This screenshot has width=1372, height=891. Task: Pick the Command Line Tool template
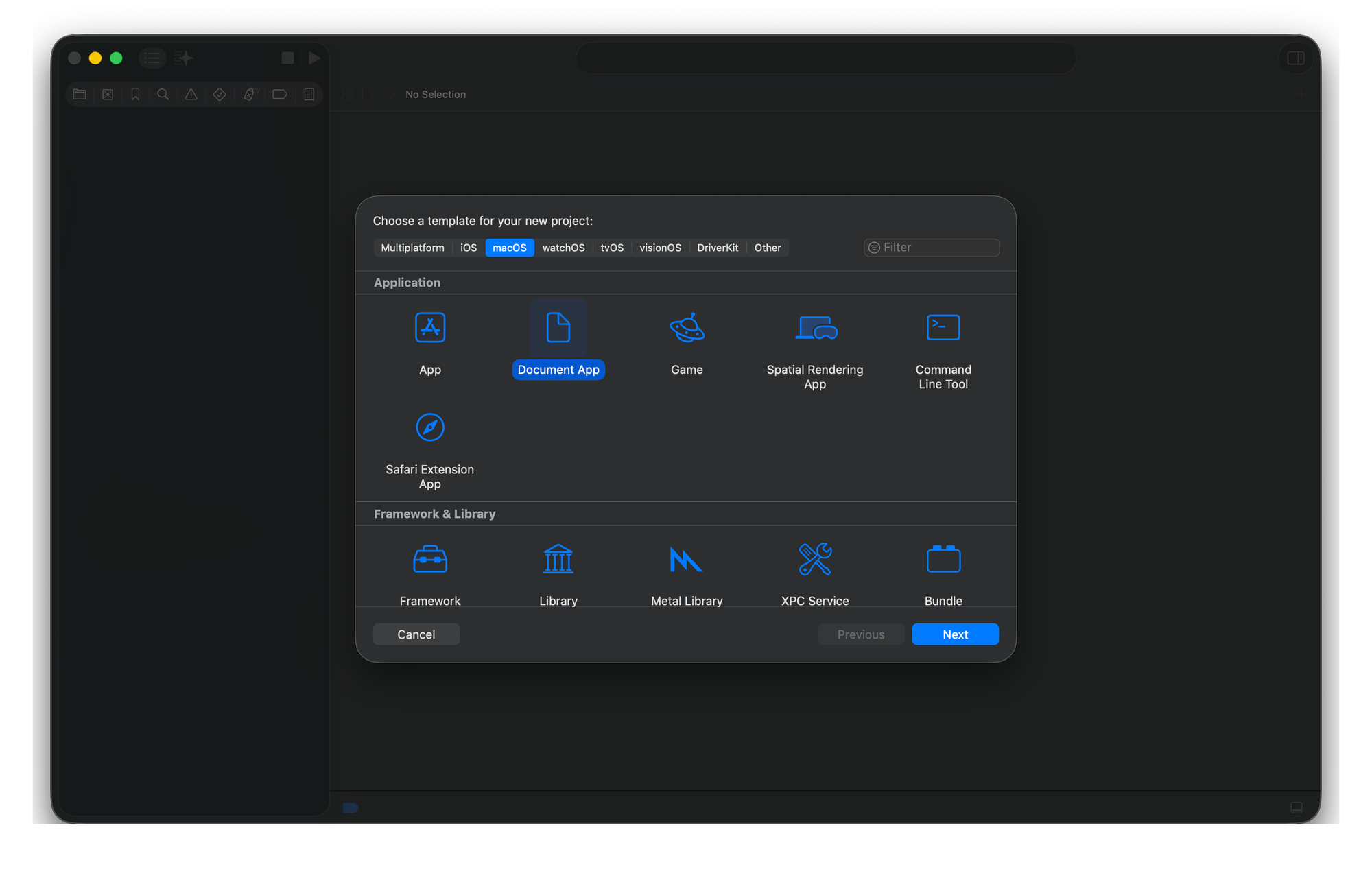click(943, 328)
